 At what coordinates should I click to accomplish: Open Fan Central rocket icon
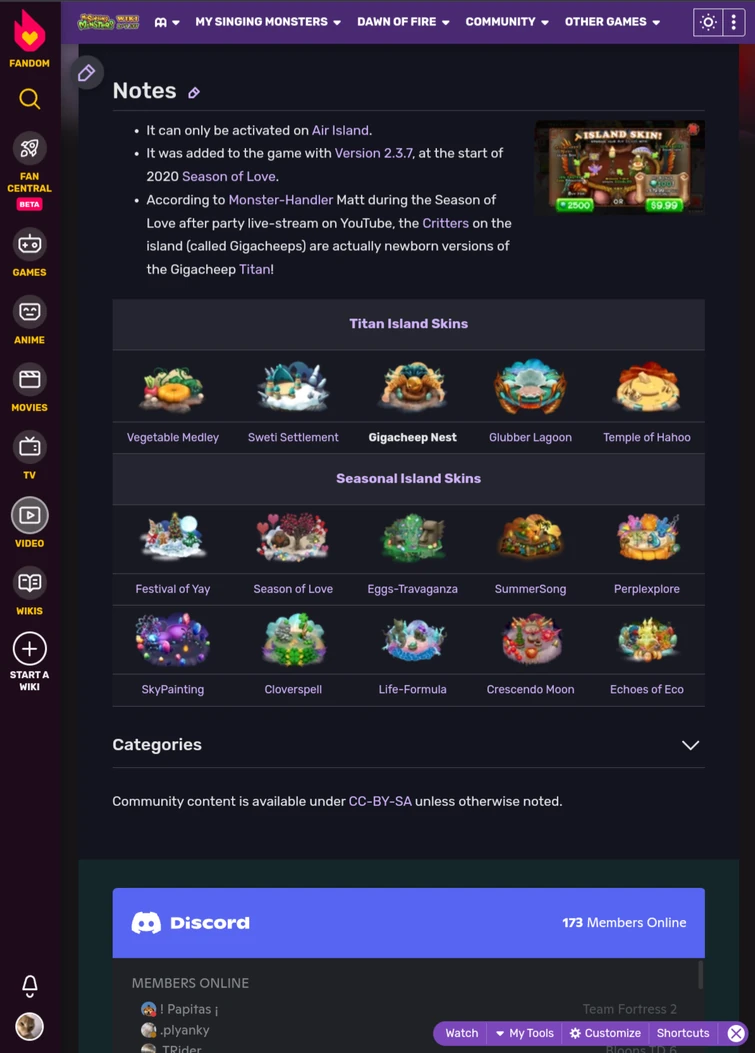[x=30, y=148]
